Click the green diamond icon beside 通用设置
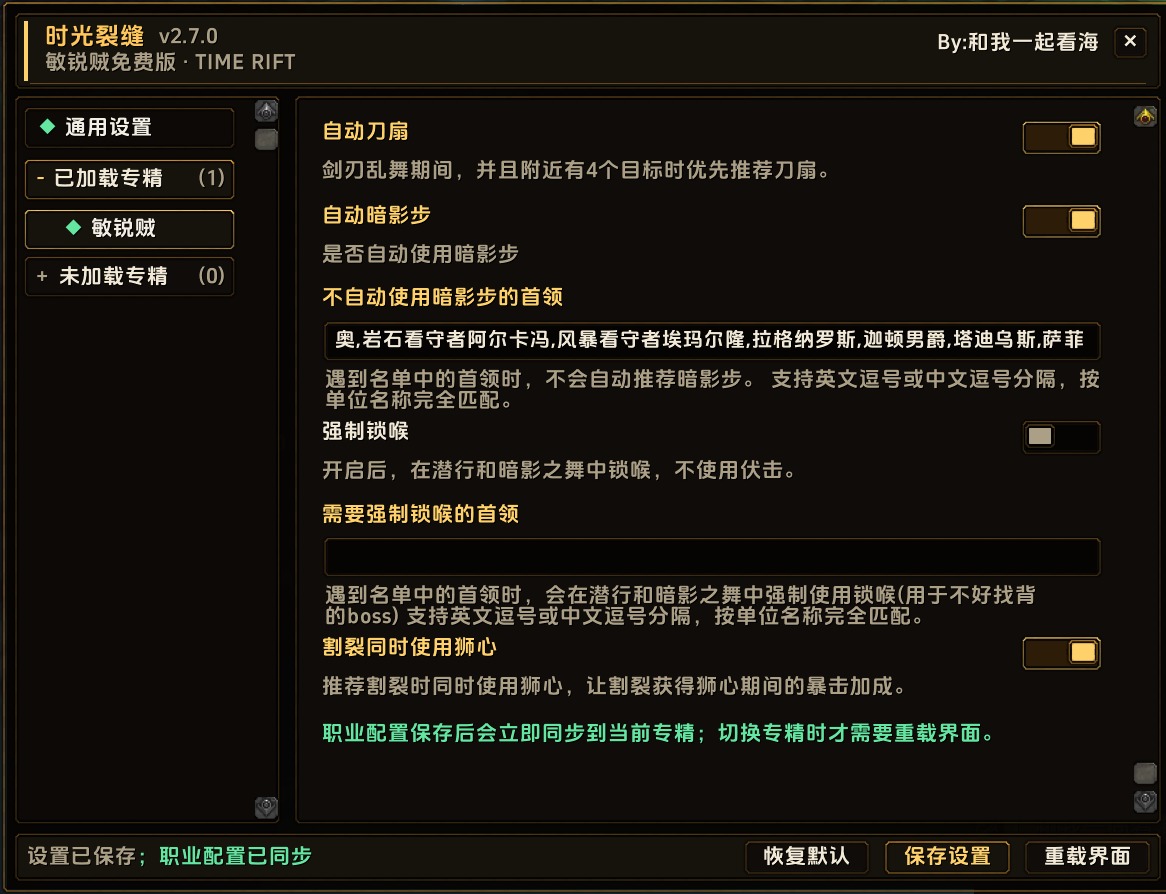 (48, 126)
